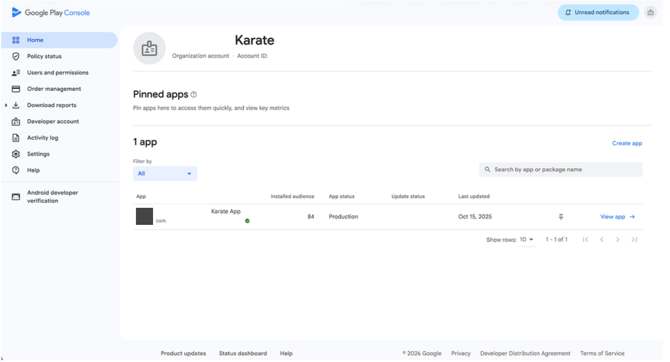670x362 pixels.
Task: Click the Help question mark icon in sidebar
Action: click(16, 170)
